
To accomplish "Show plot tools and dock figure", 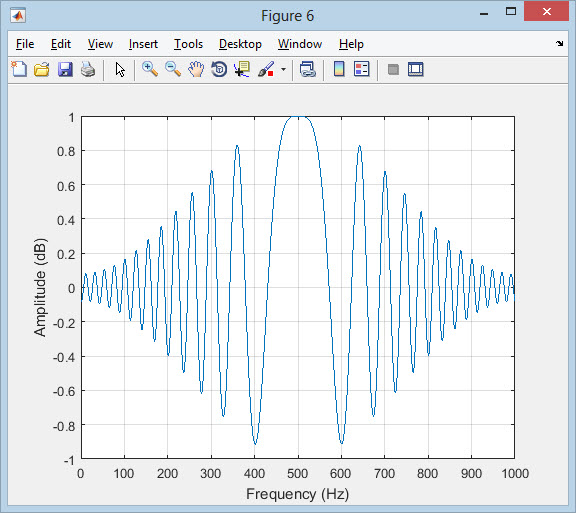I will (x=415, y=69).
